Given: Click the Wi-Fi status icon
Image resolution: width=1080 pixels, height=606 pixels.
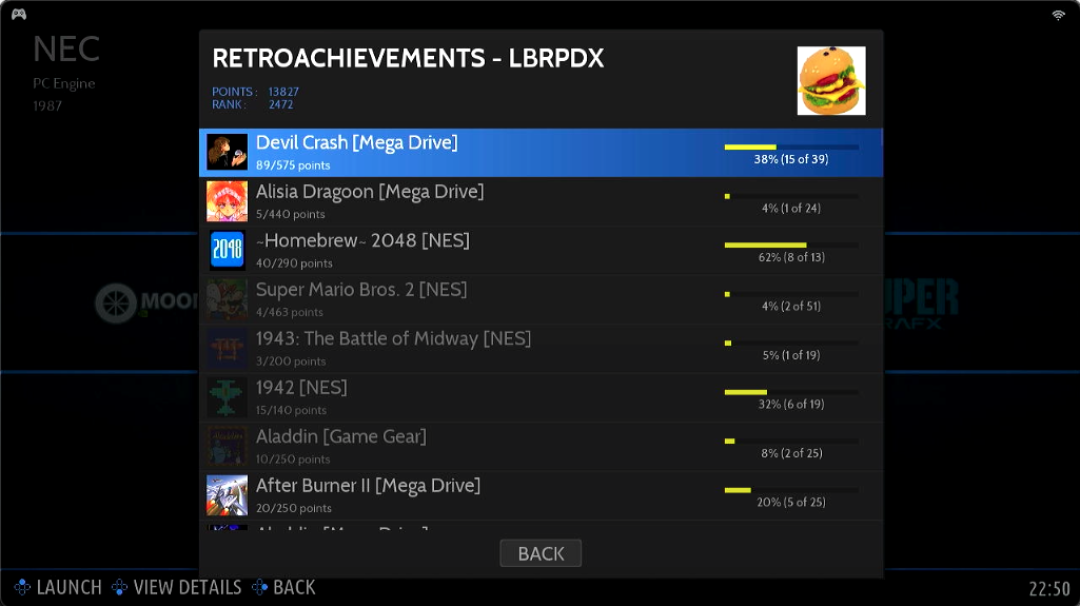Looking at the screenshot, I should (x=1058, y=15).
